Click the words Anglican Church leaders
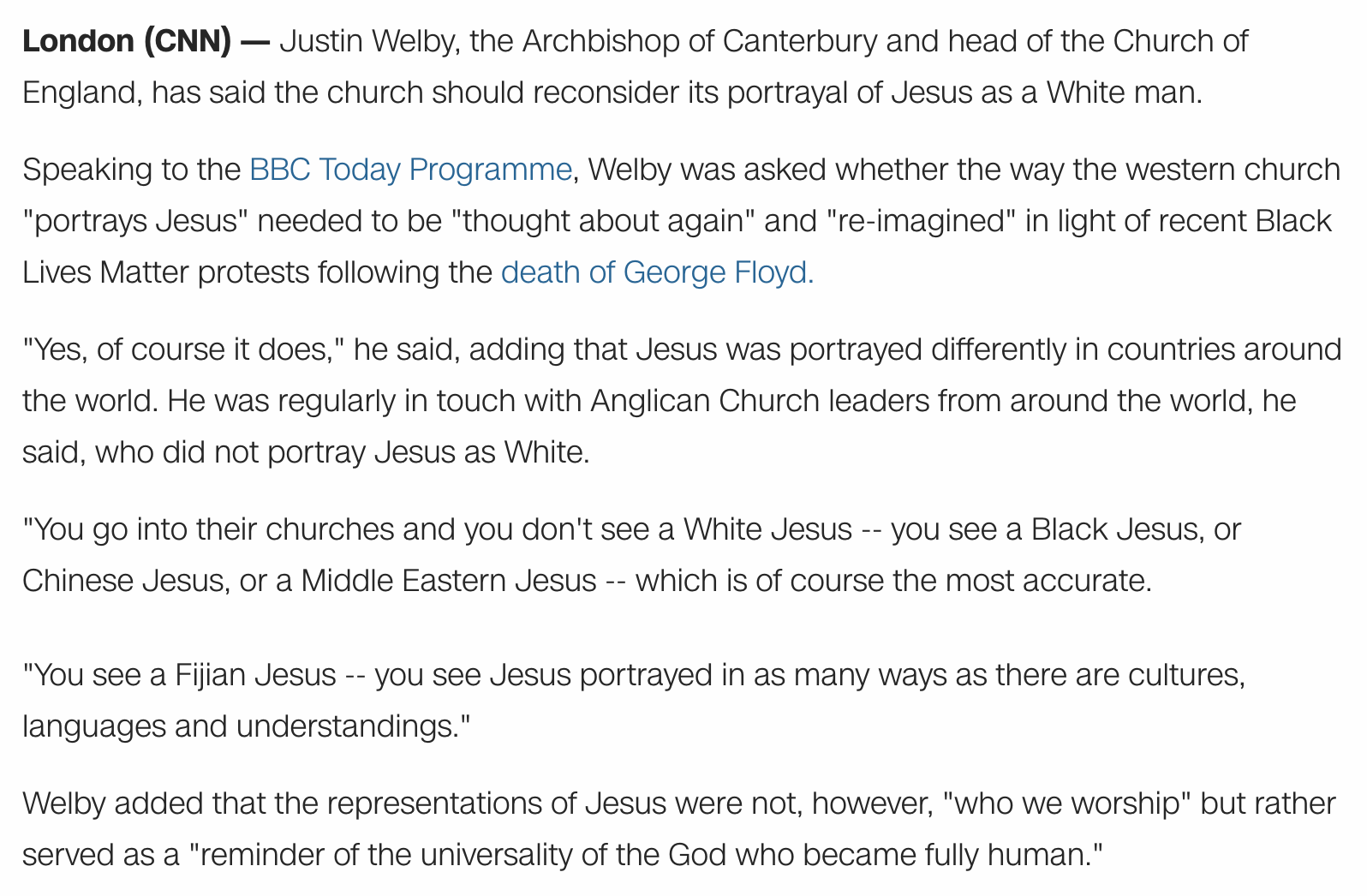 pos(760,401)
